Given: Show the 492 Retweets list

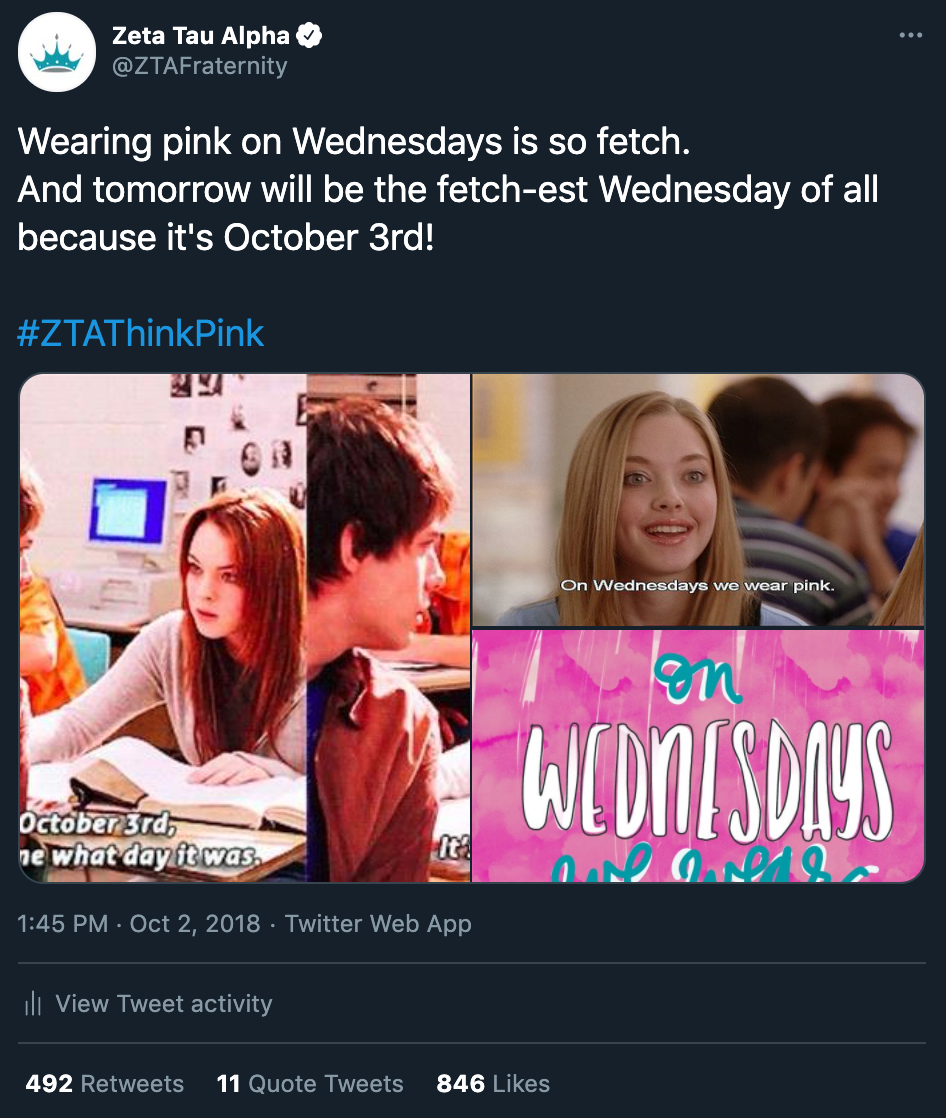Looking at the screenshot, I should [105, 1084].
